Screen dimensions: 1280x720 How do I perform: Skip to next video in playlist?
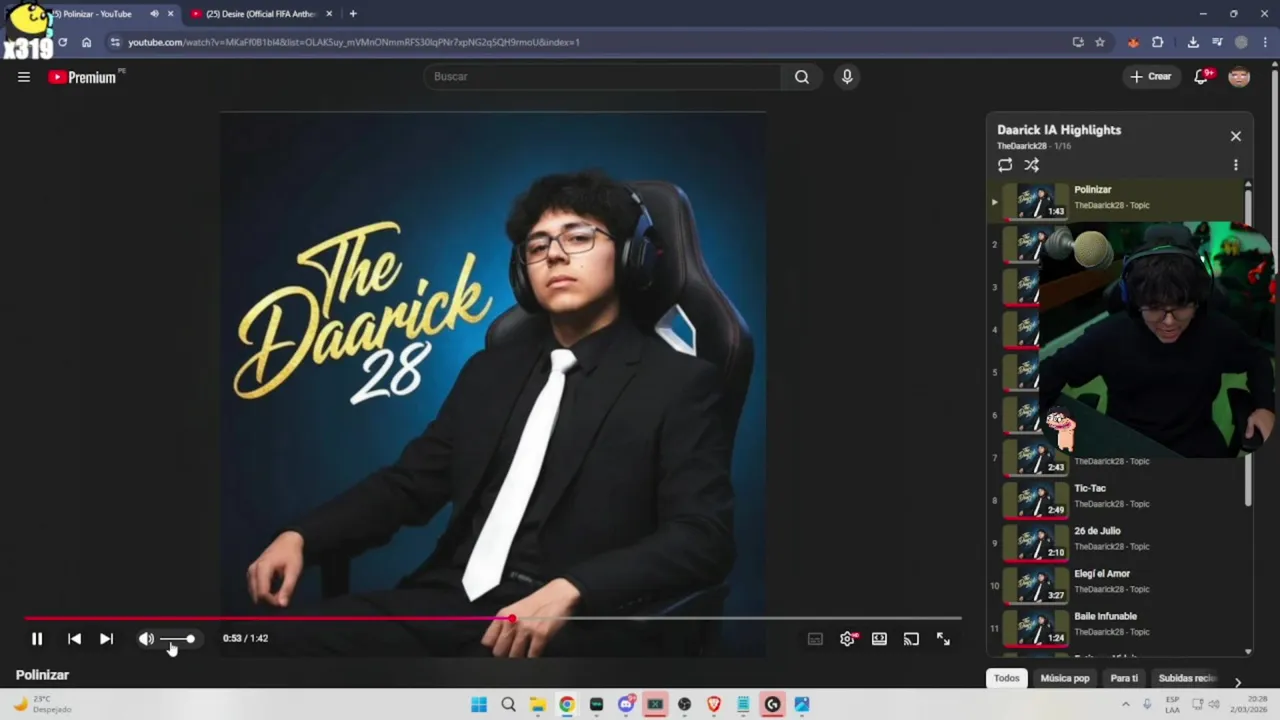pos(106,639)
